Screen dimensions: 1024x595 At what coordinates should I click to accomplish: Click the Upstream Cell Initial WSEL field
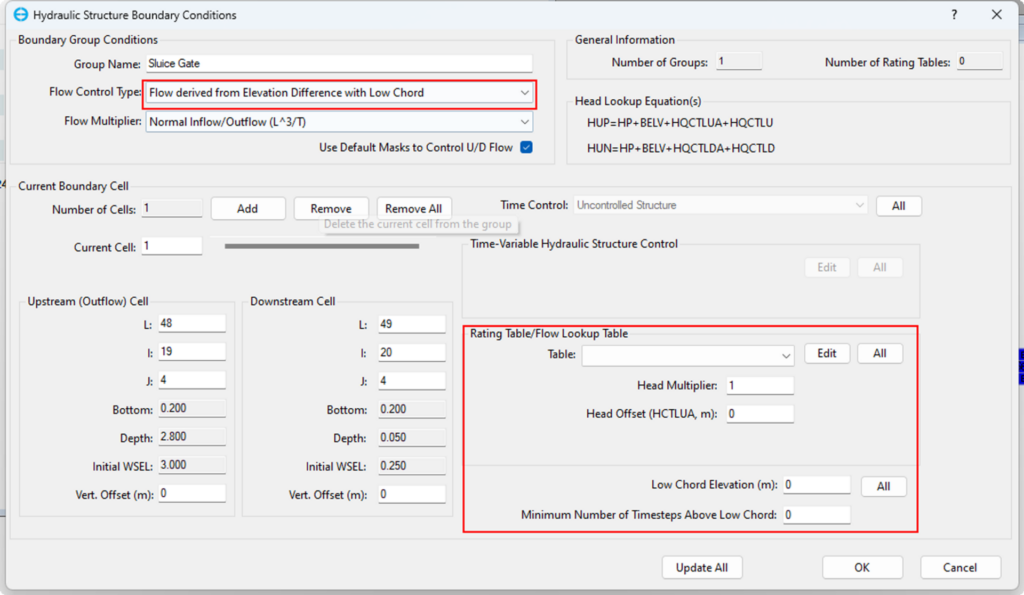pos(192,465)
